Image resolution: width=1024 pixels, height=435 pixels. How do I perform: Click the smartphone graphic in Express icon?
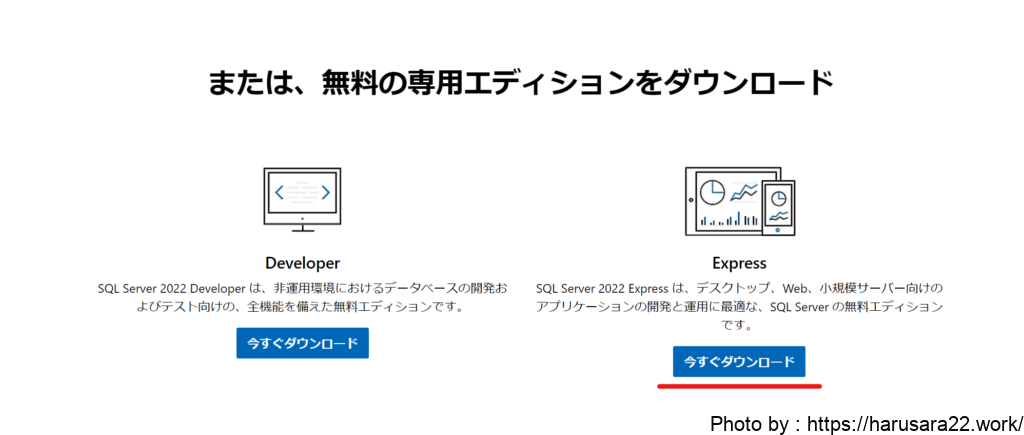point(778,207)
